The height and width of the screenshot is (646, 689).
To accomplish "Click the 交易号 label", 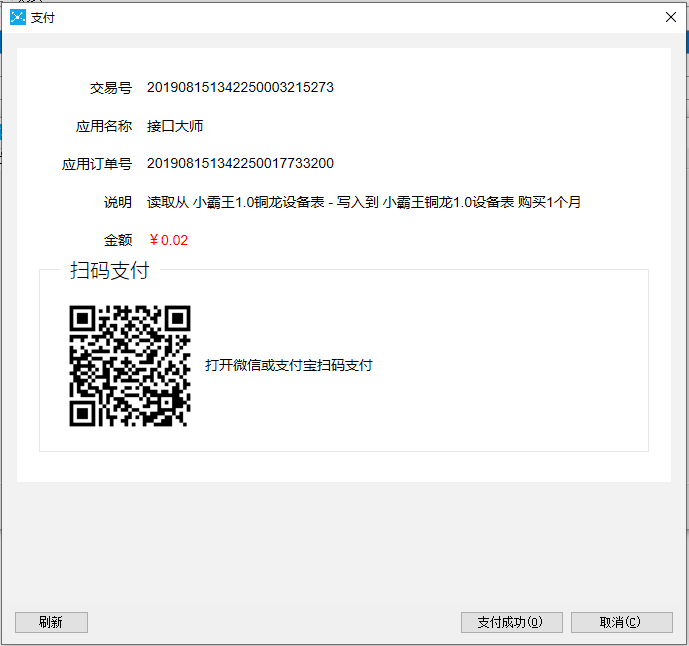I will click(111, 88).
